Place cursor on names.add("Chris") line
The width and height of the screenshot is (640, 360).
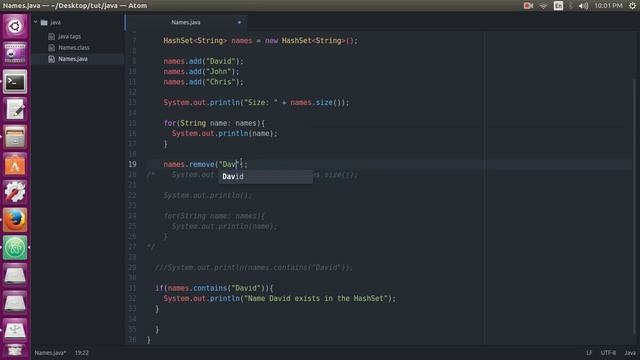(x=203, y=82)
